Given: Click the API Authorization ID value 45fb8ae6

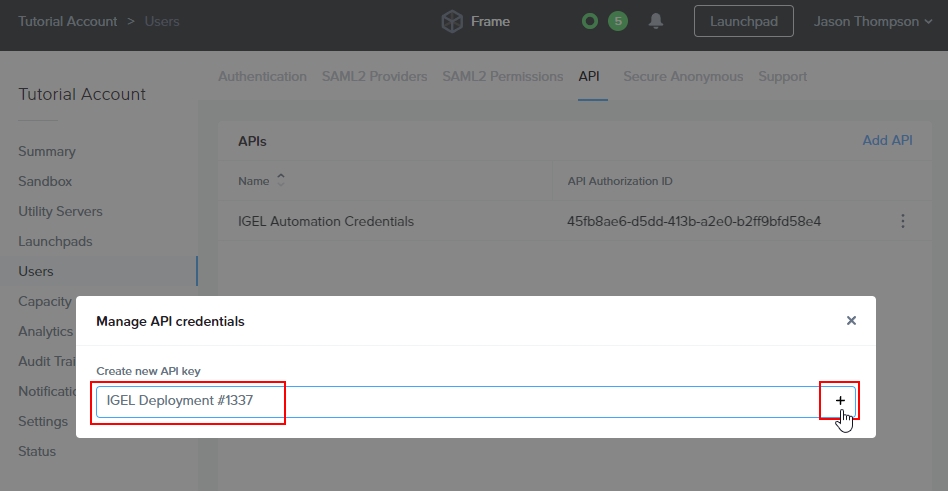Looking at the screenshot, I should pos(693,221).
